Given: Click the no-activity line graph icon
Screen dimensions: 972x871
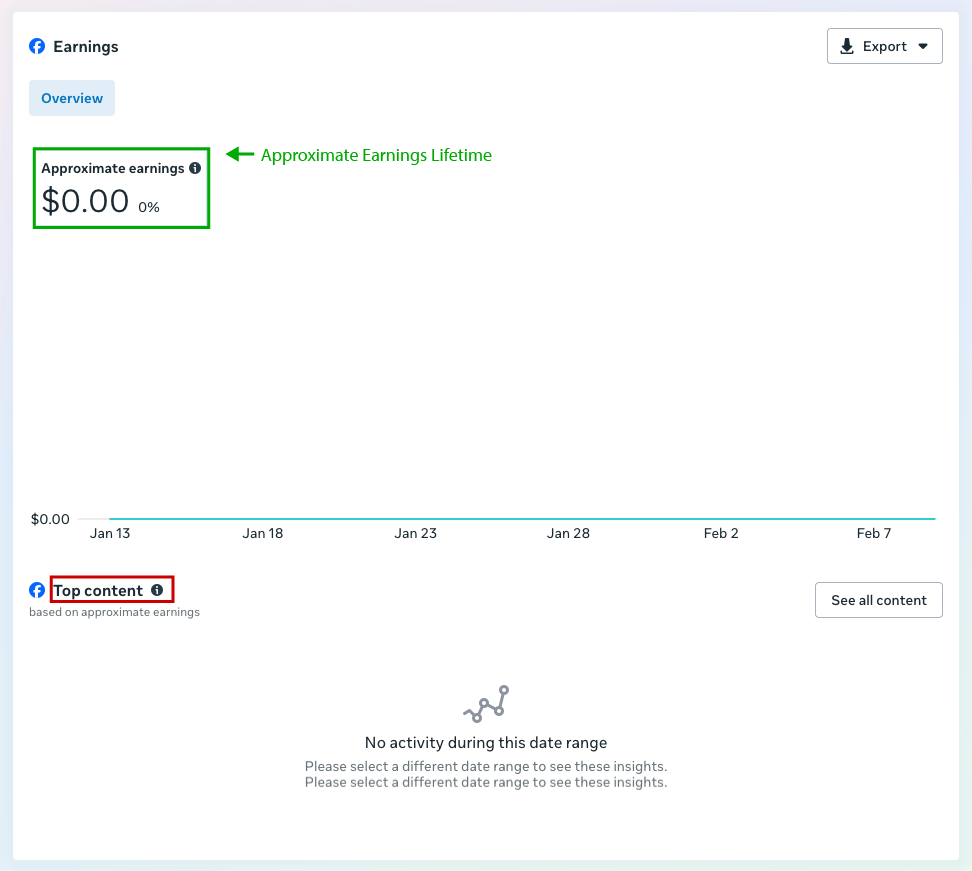Looking at the screenshot, I should click(486, 704).
